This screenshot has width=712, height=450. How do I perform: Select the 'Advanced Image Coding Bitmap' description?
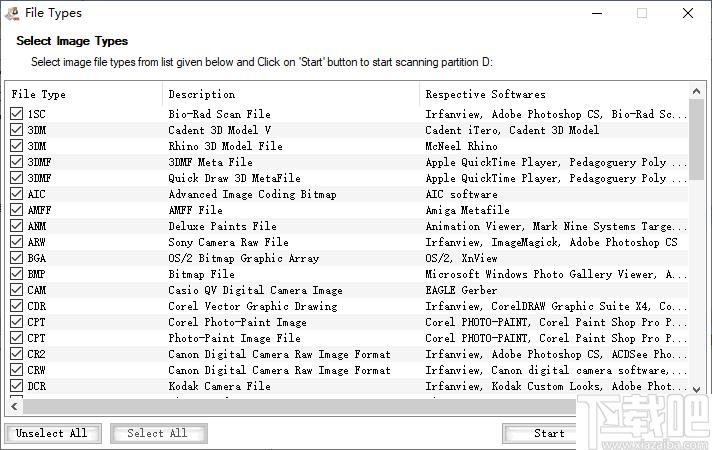(252, 194)
